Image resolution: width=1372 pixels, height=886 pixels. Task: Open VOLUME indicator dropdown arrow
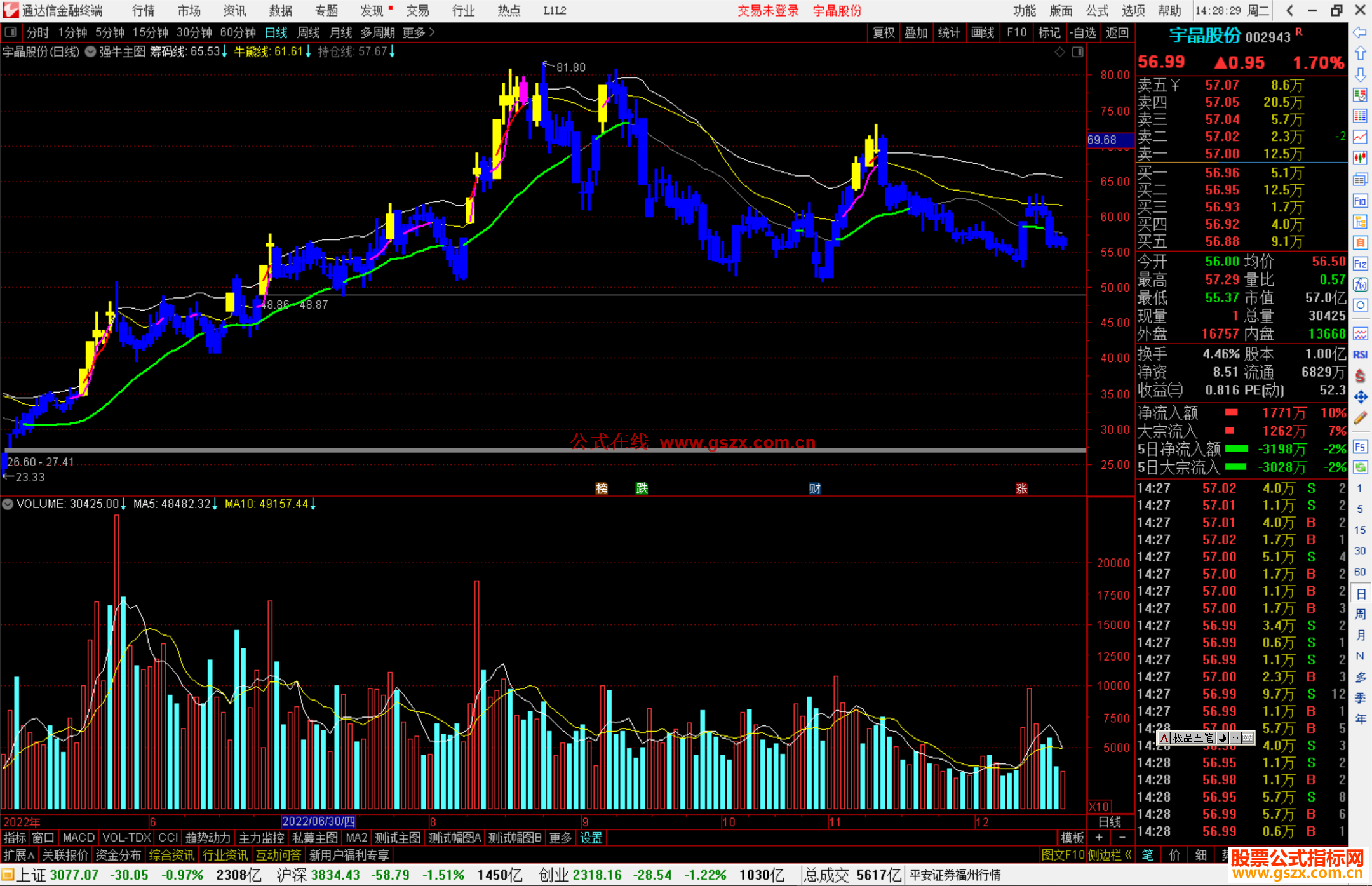8,504
